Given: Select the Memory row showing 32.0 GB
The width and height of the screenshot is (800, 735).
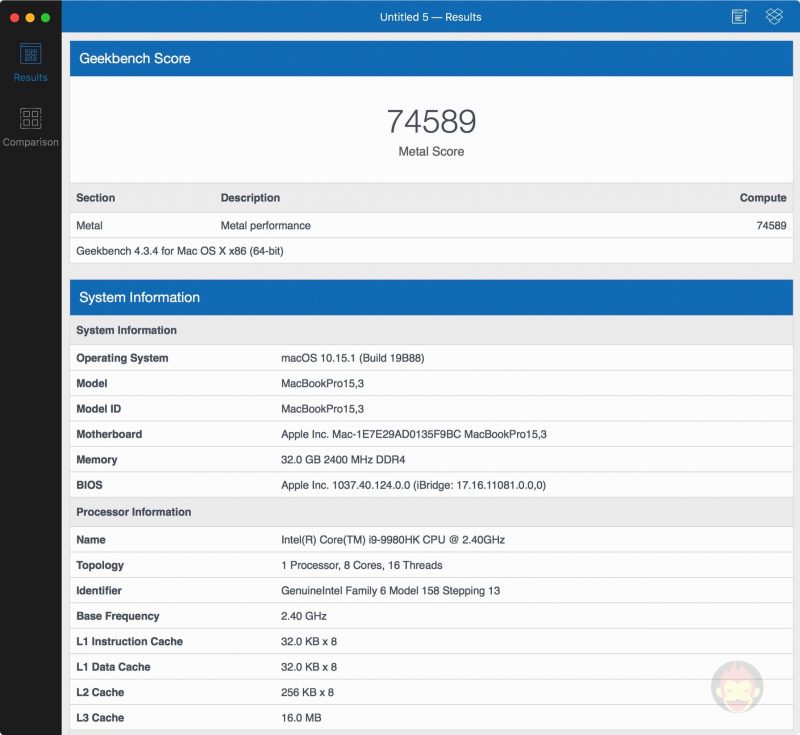Looking at the screenshot, I should (x=300, y=459).
